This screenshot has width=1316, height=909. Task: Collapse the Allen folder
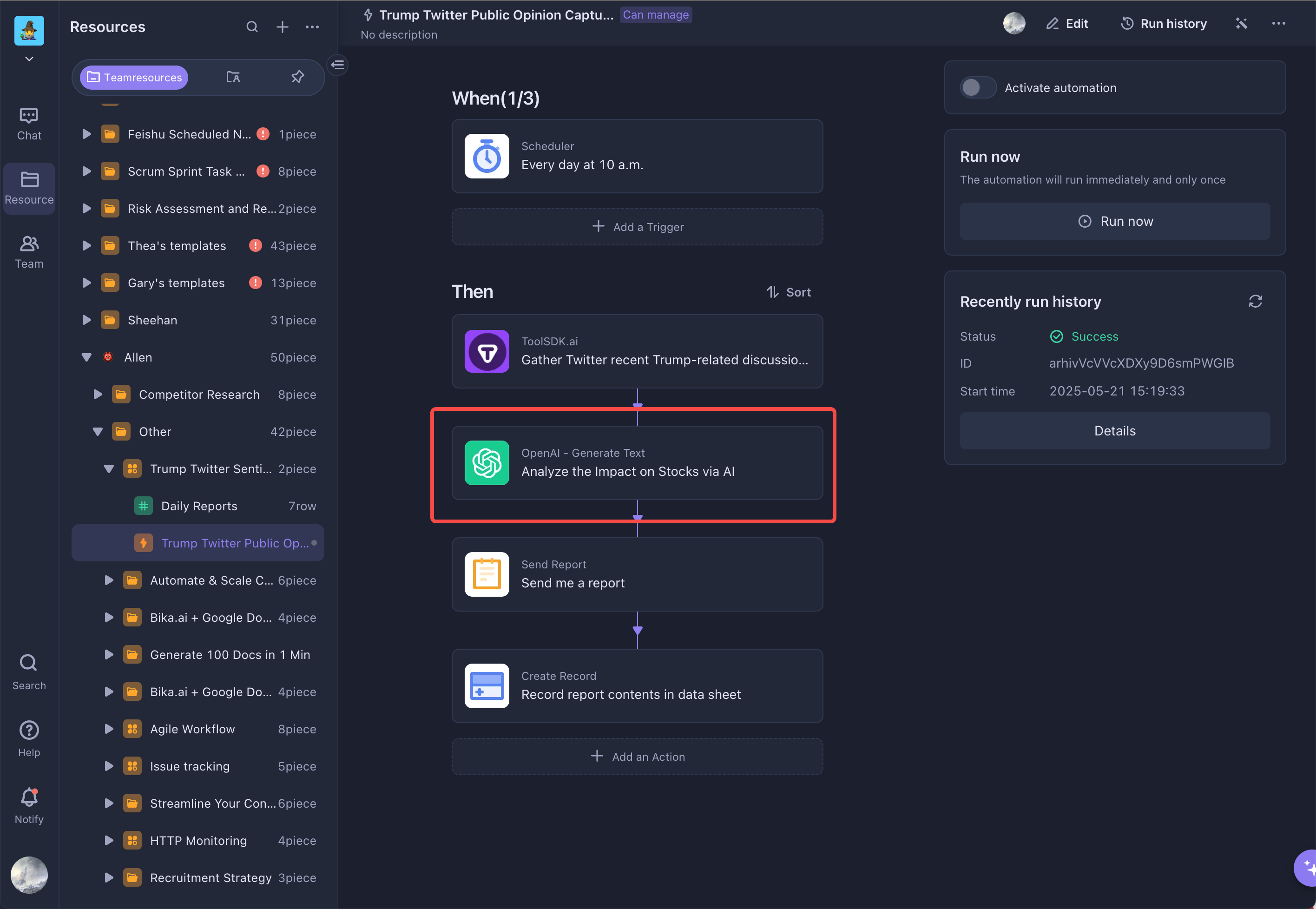tap(86, 357)
